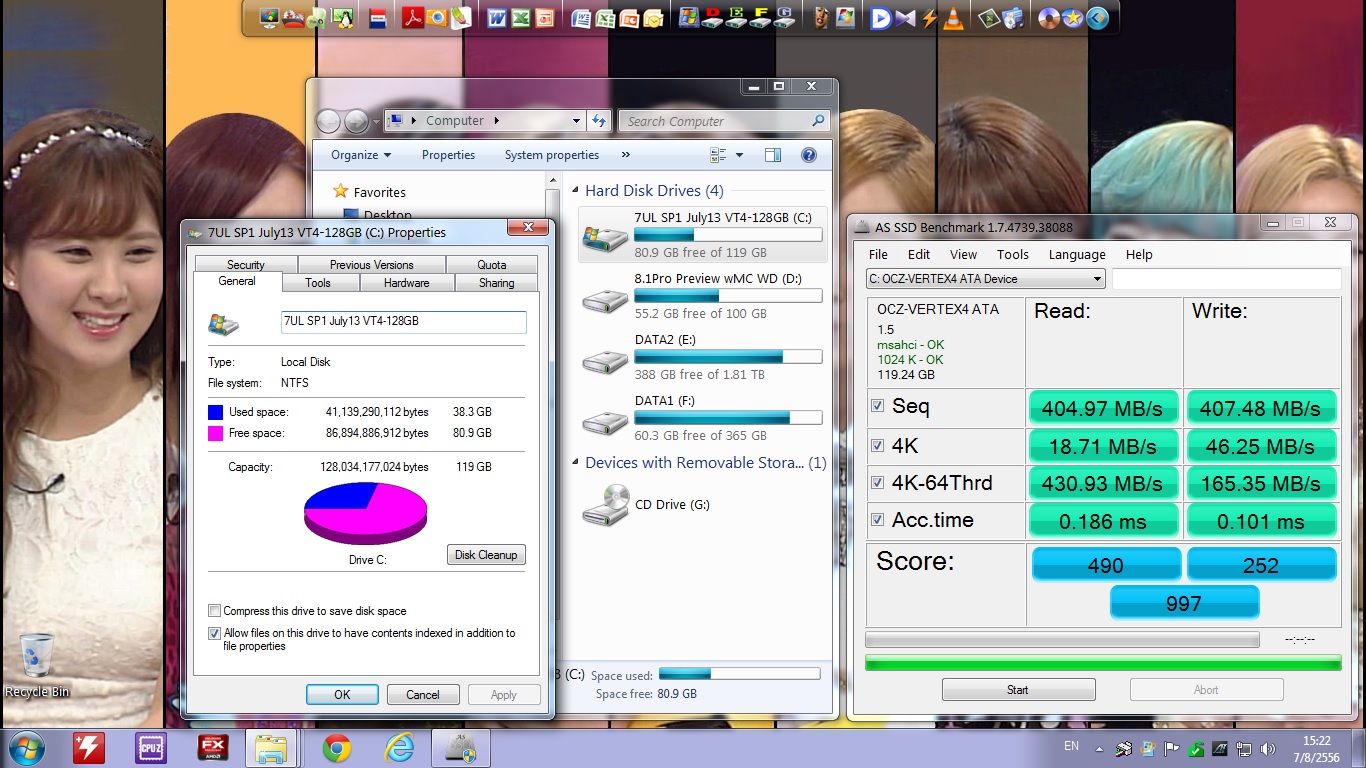Open Internet Explorer from the taskbar

click(399, 748)
